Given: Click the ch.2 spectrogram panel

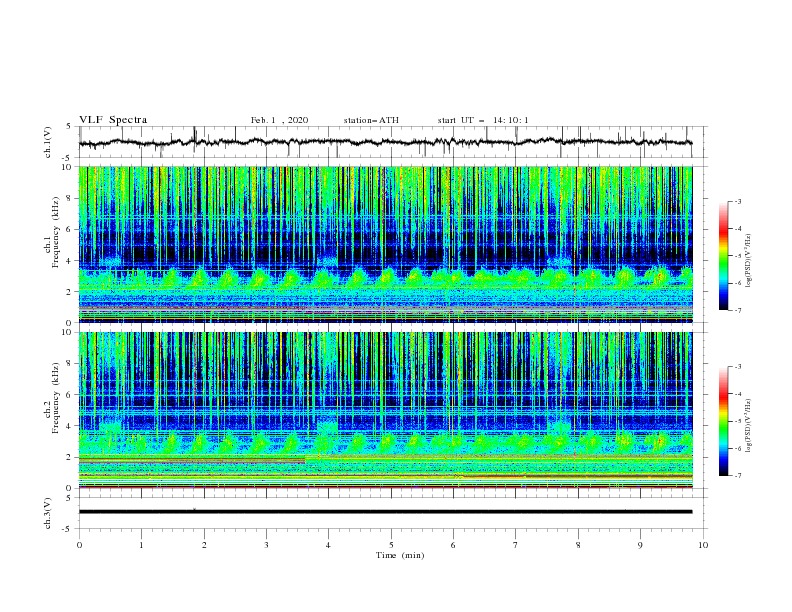Looking at the screenshot, I should coord(386,410).
